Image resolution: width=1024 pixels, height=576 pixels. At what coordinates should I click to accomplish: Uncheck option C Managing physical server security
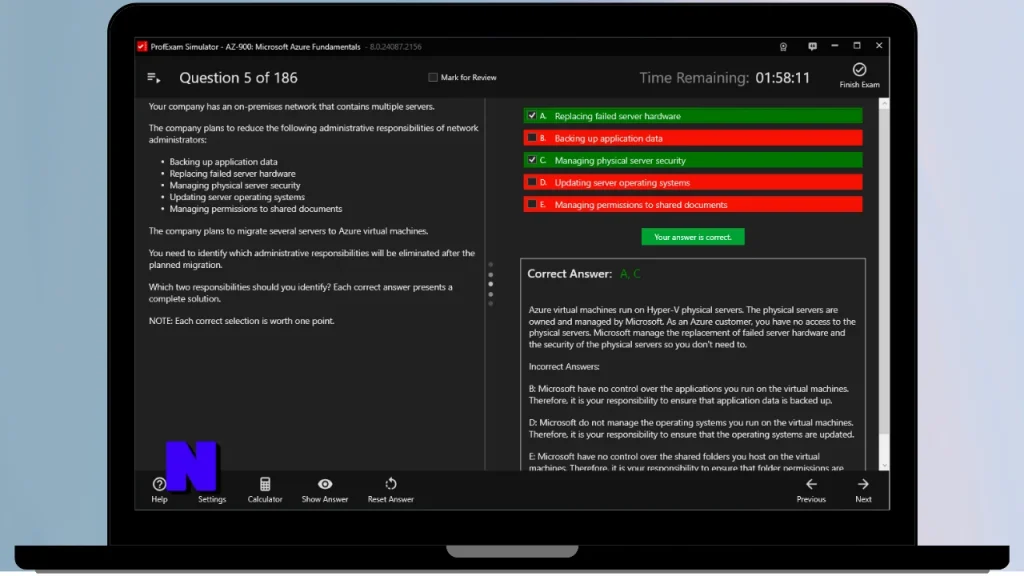532,160
